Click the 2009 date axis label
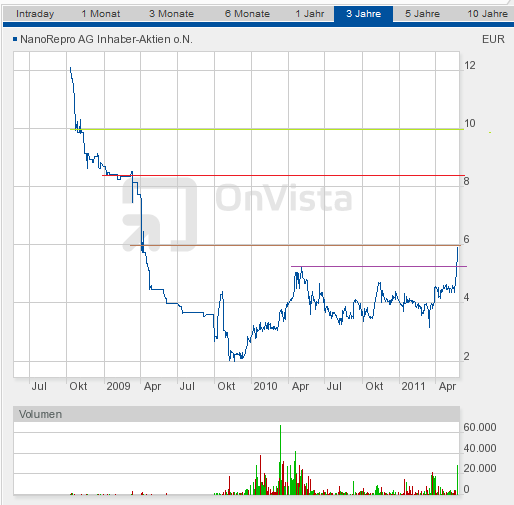 [x=118, y=386]
